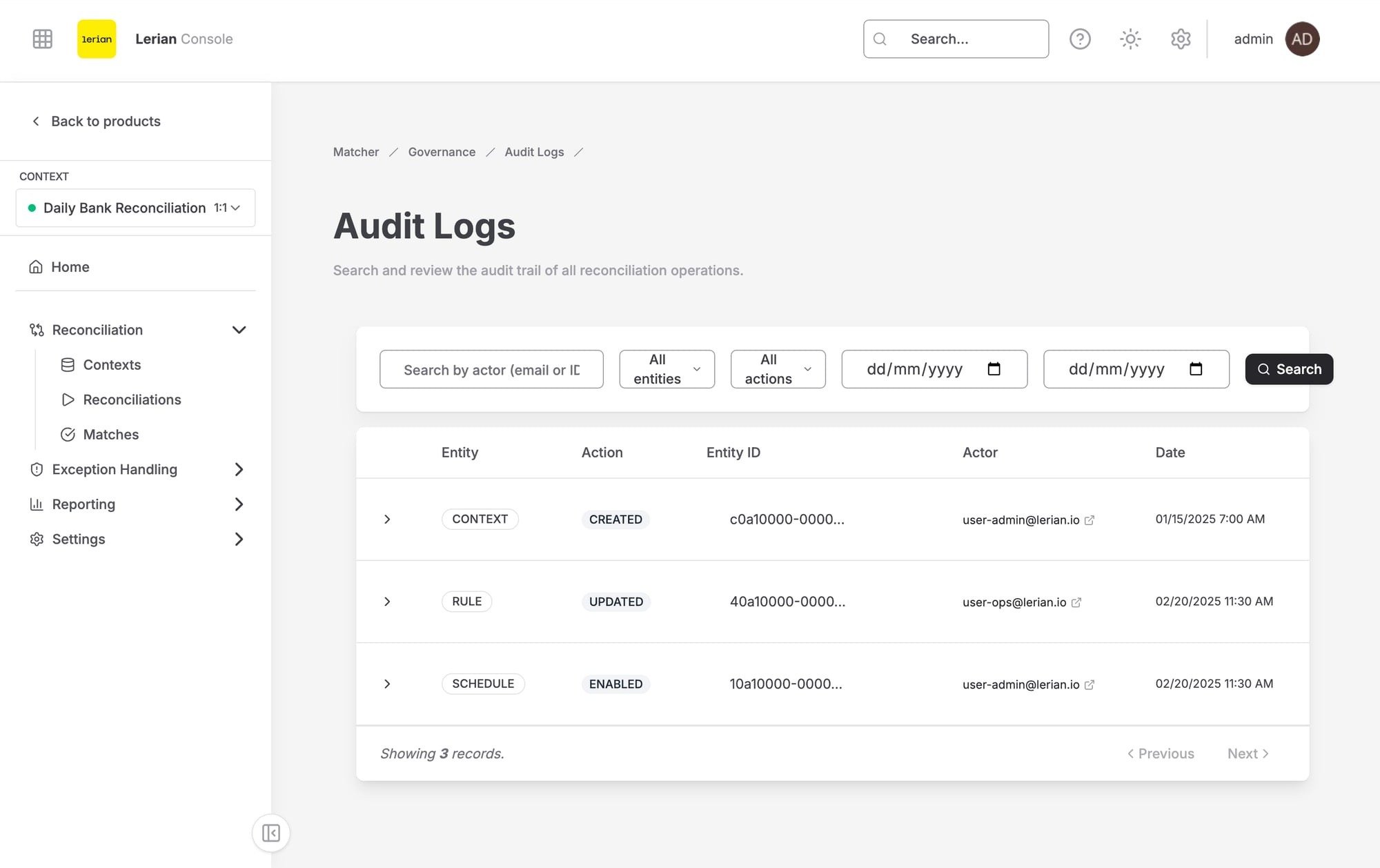1380x868 pixels.
Task: Expand Settings section in sidebar
Action: tap(239, 539)
